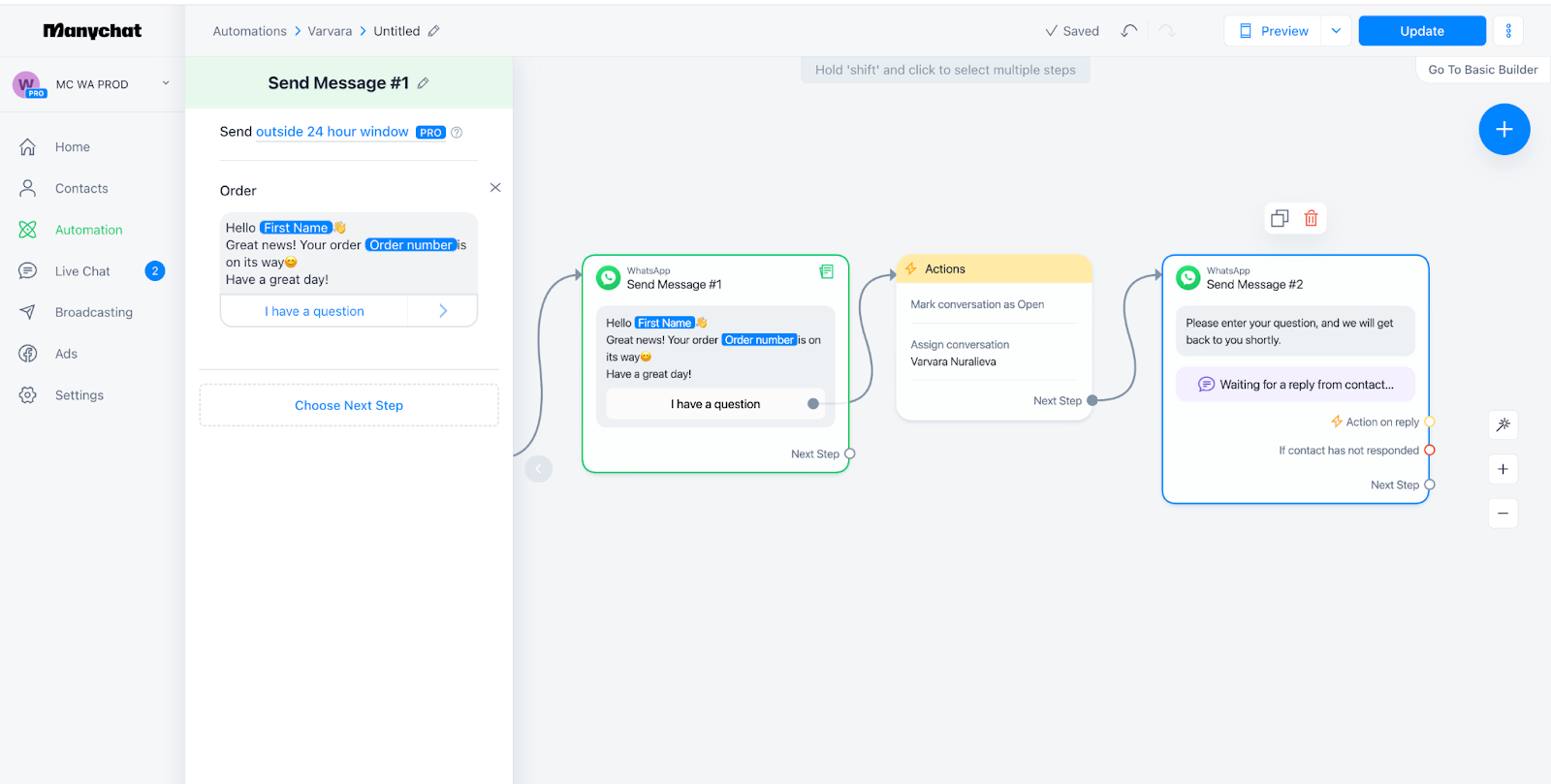Image resolution: width=1551 pixels, height=784 pixels.
Task: Expand the MC WA PROD account switcher
Action: coord(166,83)
